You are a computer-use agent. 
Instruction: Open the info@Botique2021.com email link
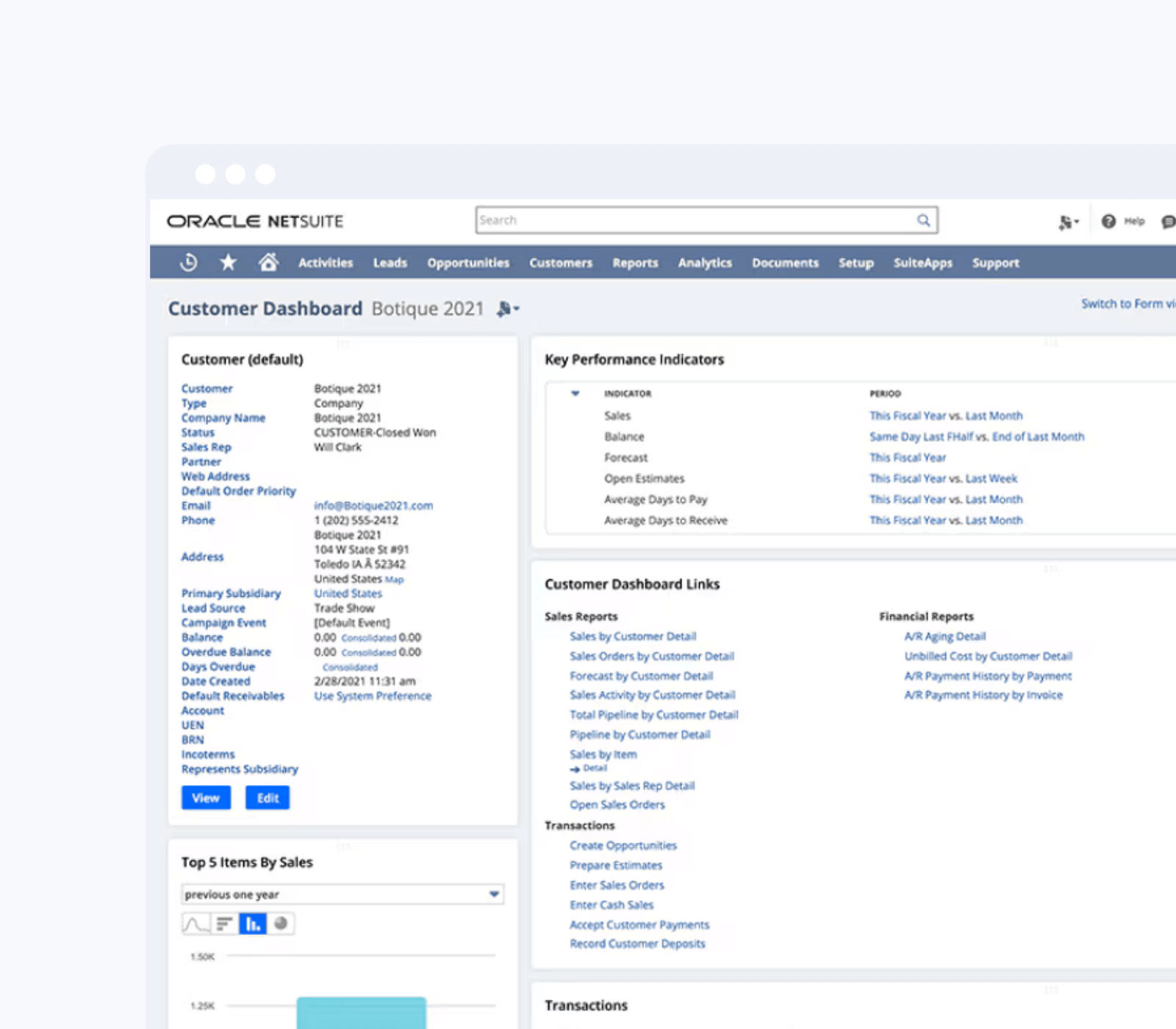(x=373, y=506)
